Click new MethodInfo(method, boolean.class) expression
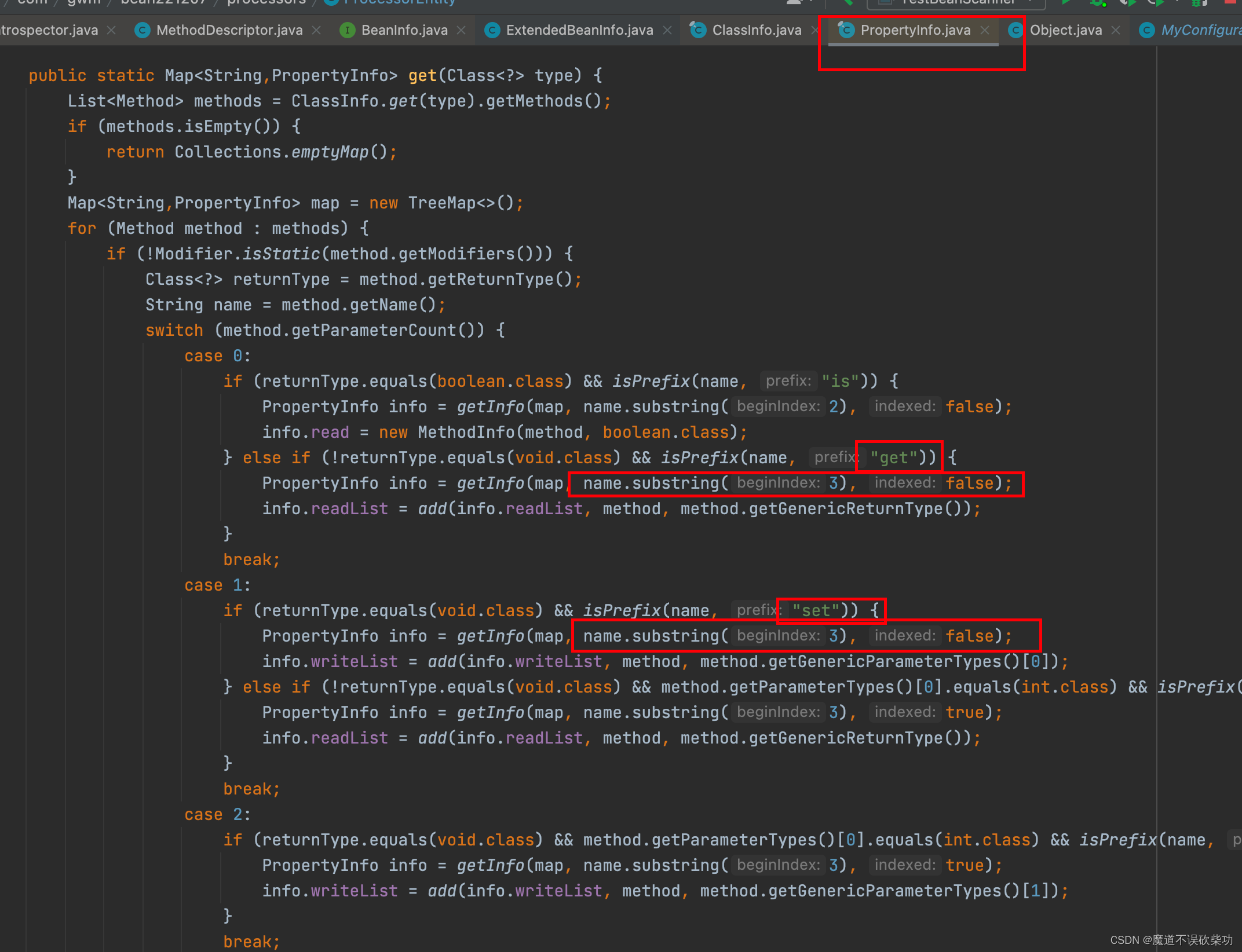The width and height of the screenshot is (1242, 952). click(558, 433)
